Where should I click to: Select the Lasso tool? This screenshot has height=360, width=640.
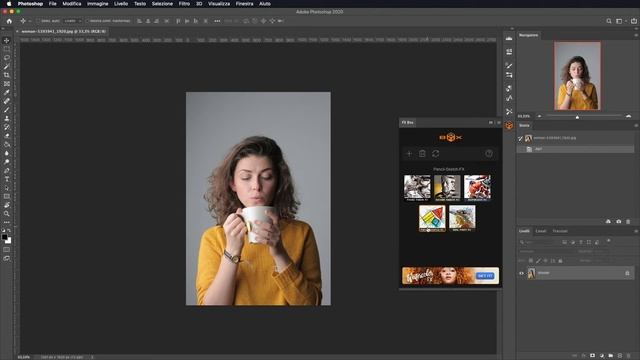7,58
